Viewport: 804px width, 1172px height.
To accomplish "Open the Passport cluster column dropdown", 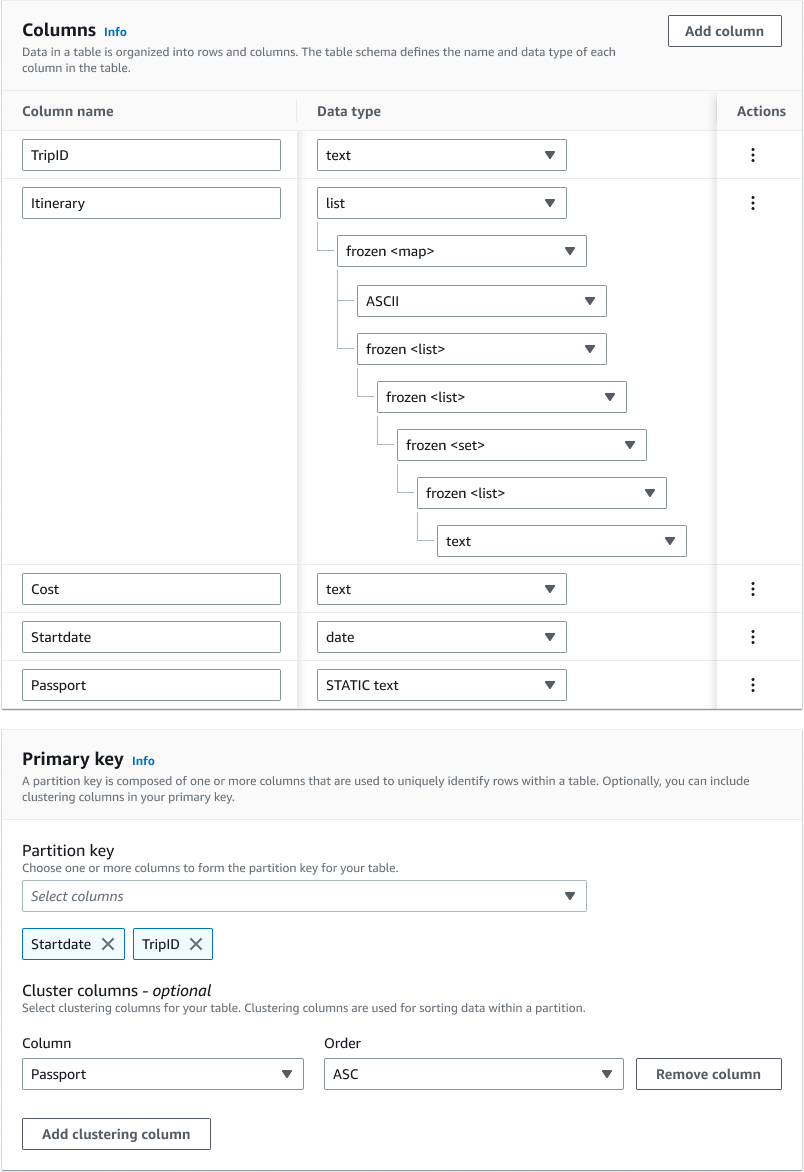I will 162,1073.
